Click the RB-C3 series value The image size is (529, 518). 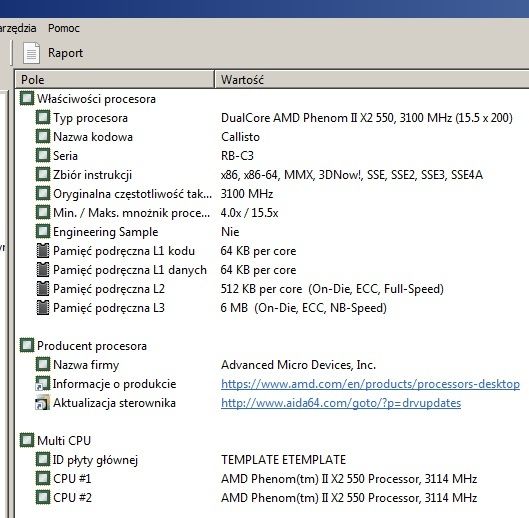(x=237, y=156)
